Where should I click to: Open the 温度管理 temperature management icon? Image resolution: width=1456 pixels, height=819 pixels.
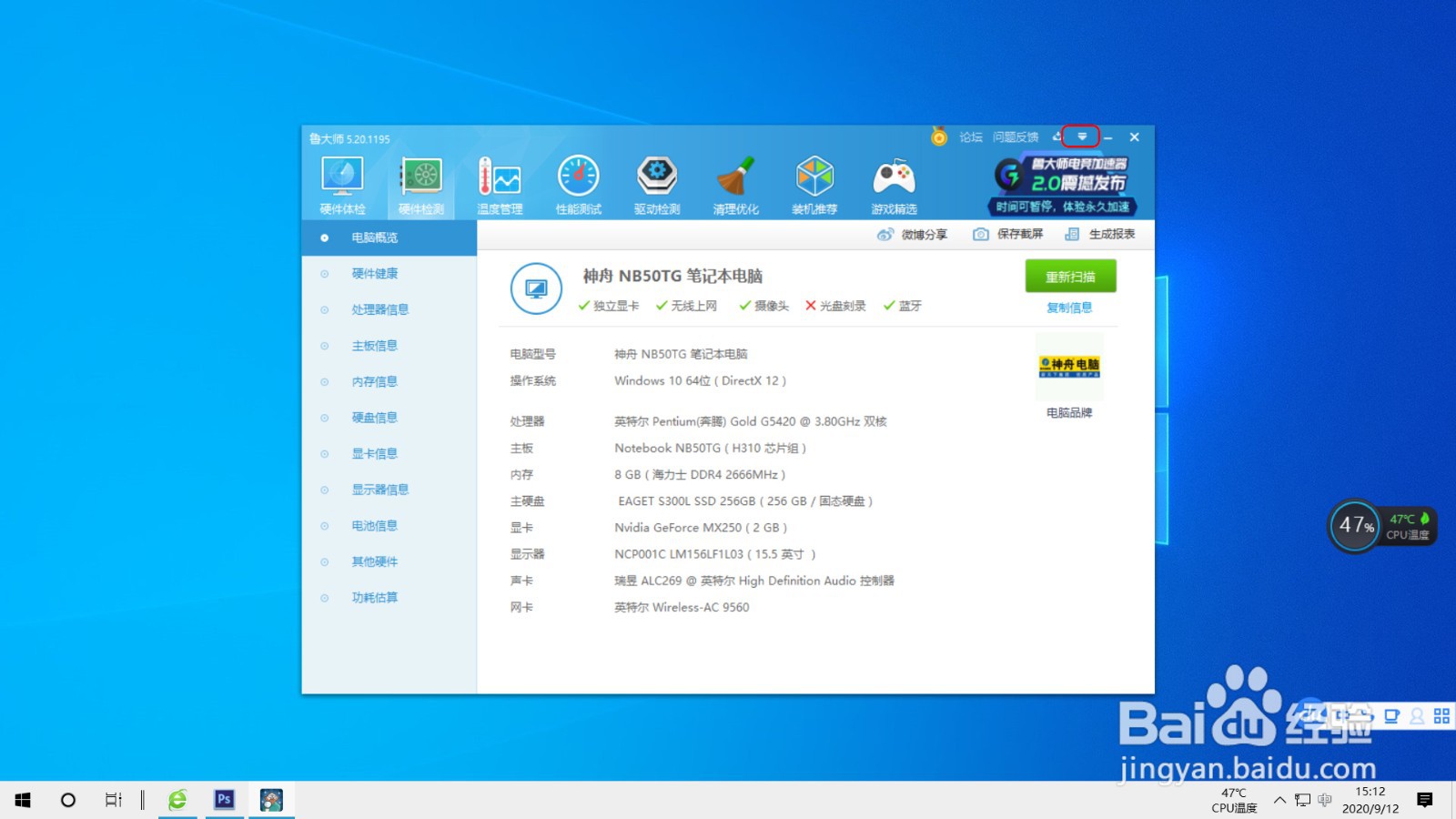pos(500,186)
